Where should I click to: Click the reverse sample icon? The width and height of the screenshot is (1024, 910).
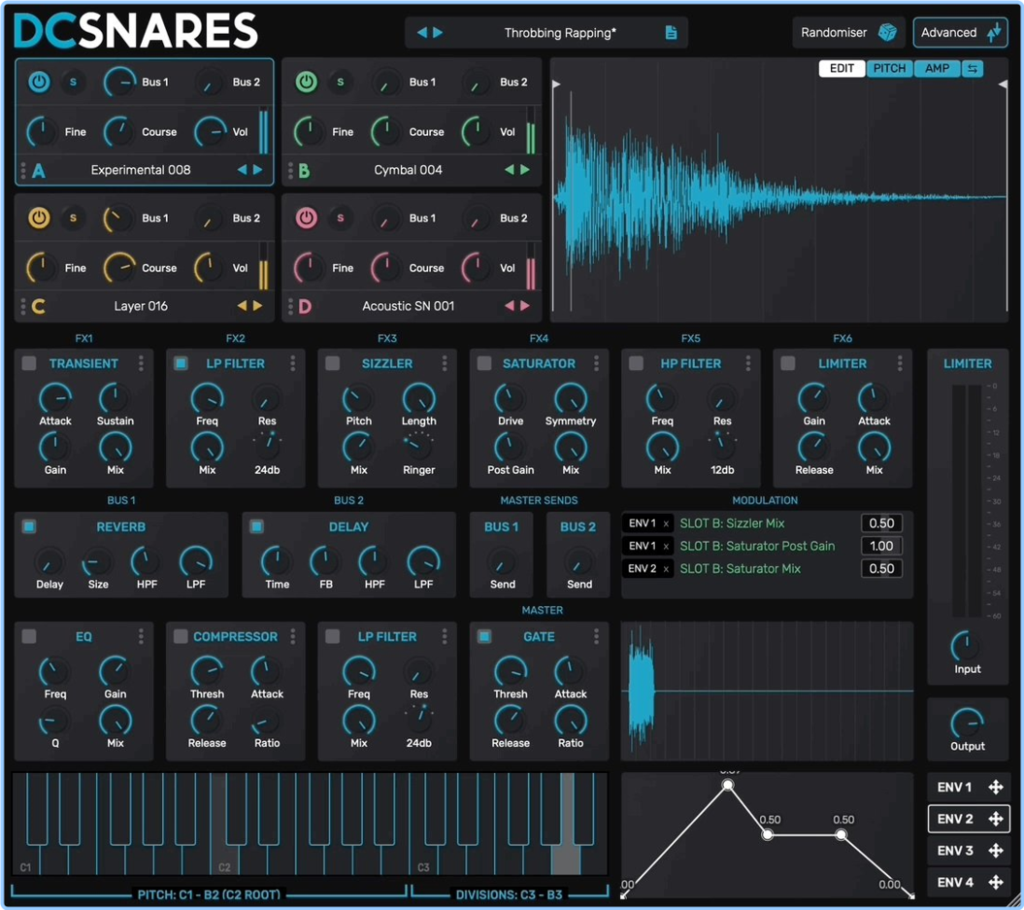pyautogui.click(x=972, y=69)
